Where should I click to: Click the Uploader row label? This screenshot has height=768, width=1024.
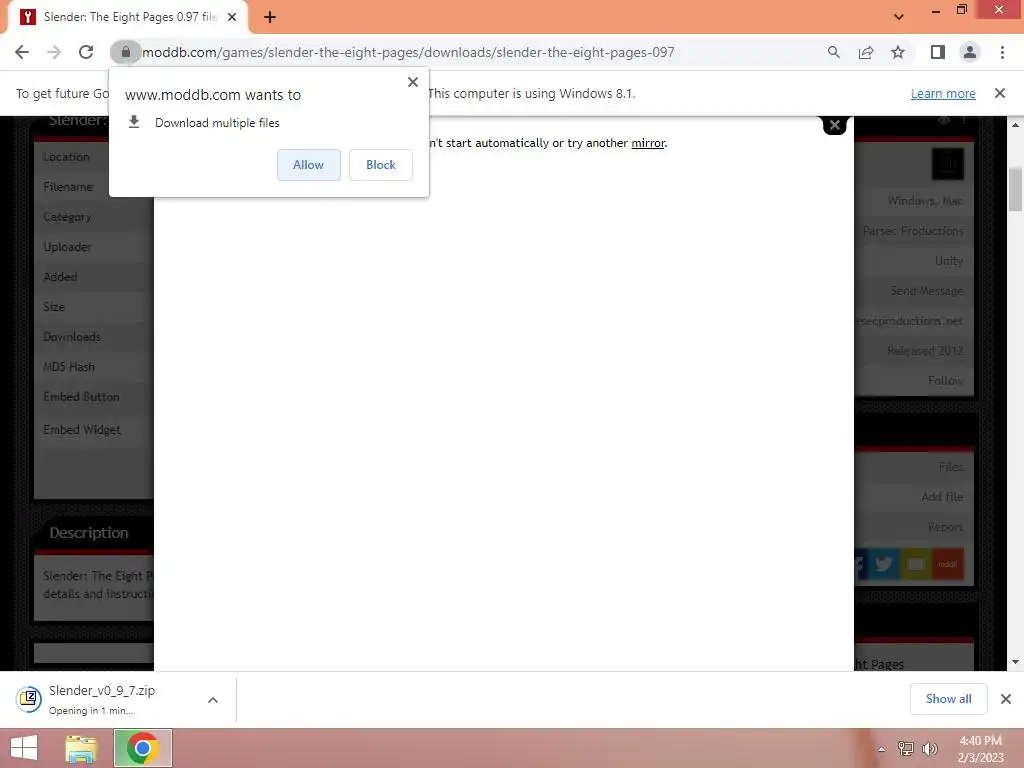67,247
